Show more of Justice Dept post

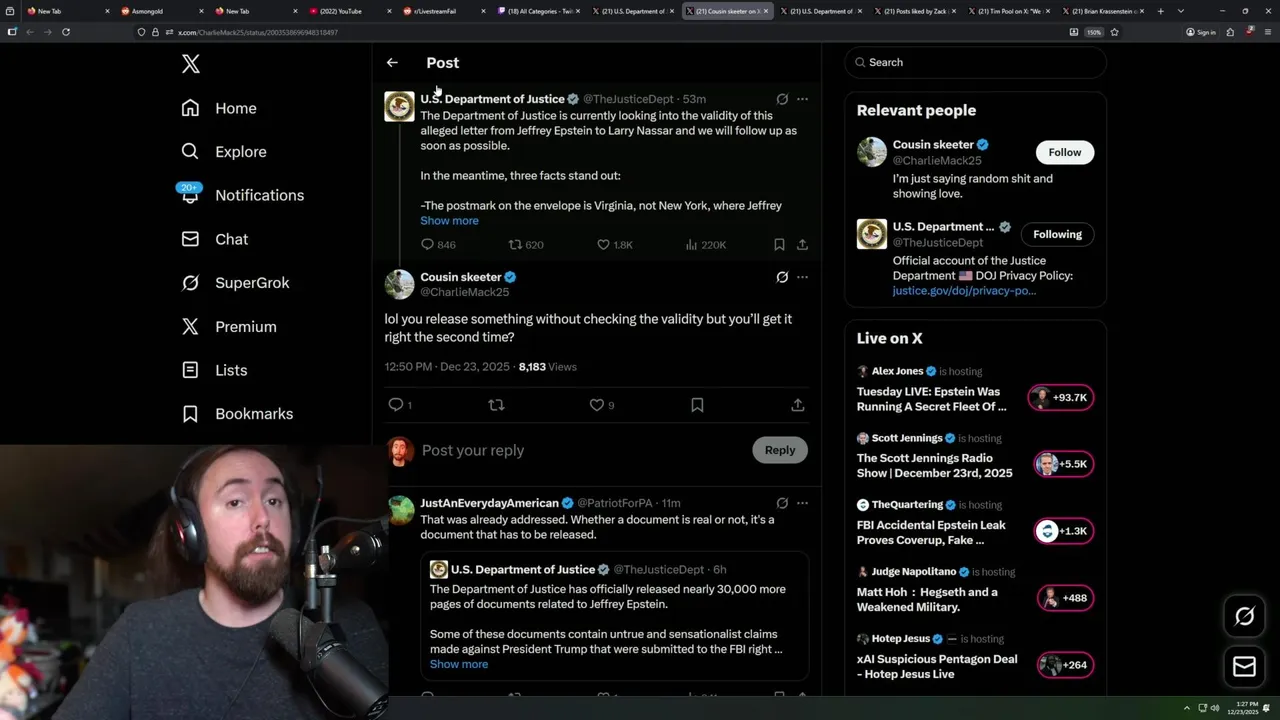[449, 220]
